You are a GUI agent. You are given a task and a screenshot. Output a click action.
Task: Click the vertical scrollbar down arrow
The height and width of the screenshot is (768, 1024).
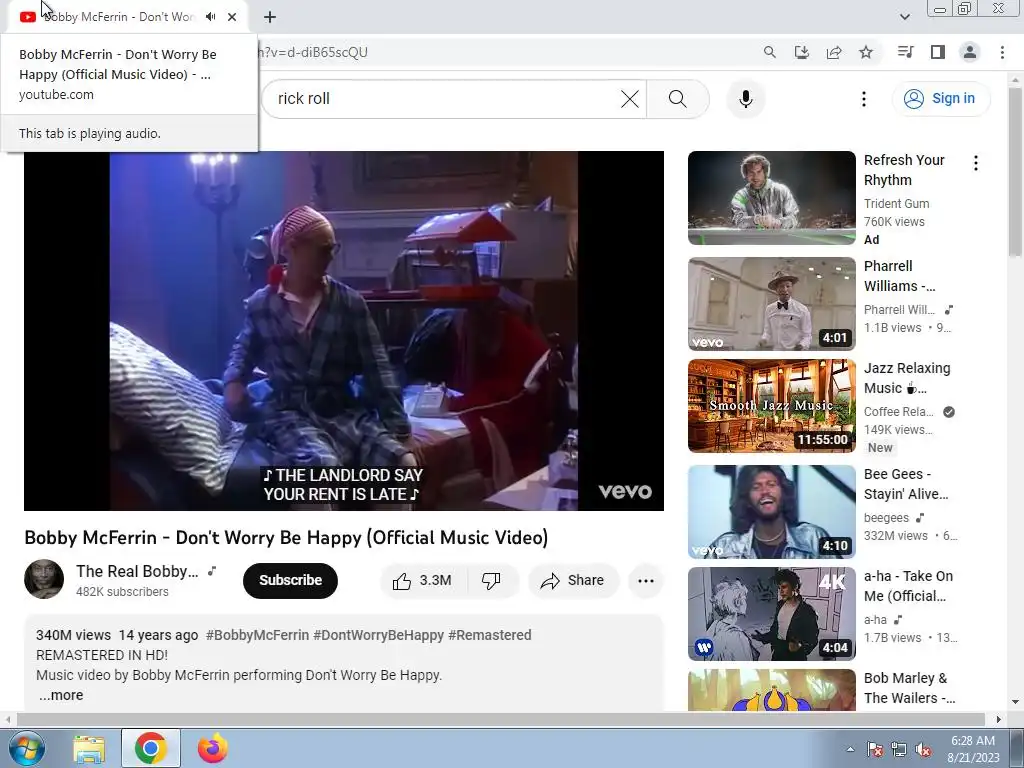1015,702
